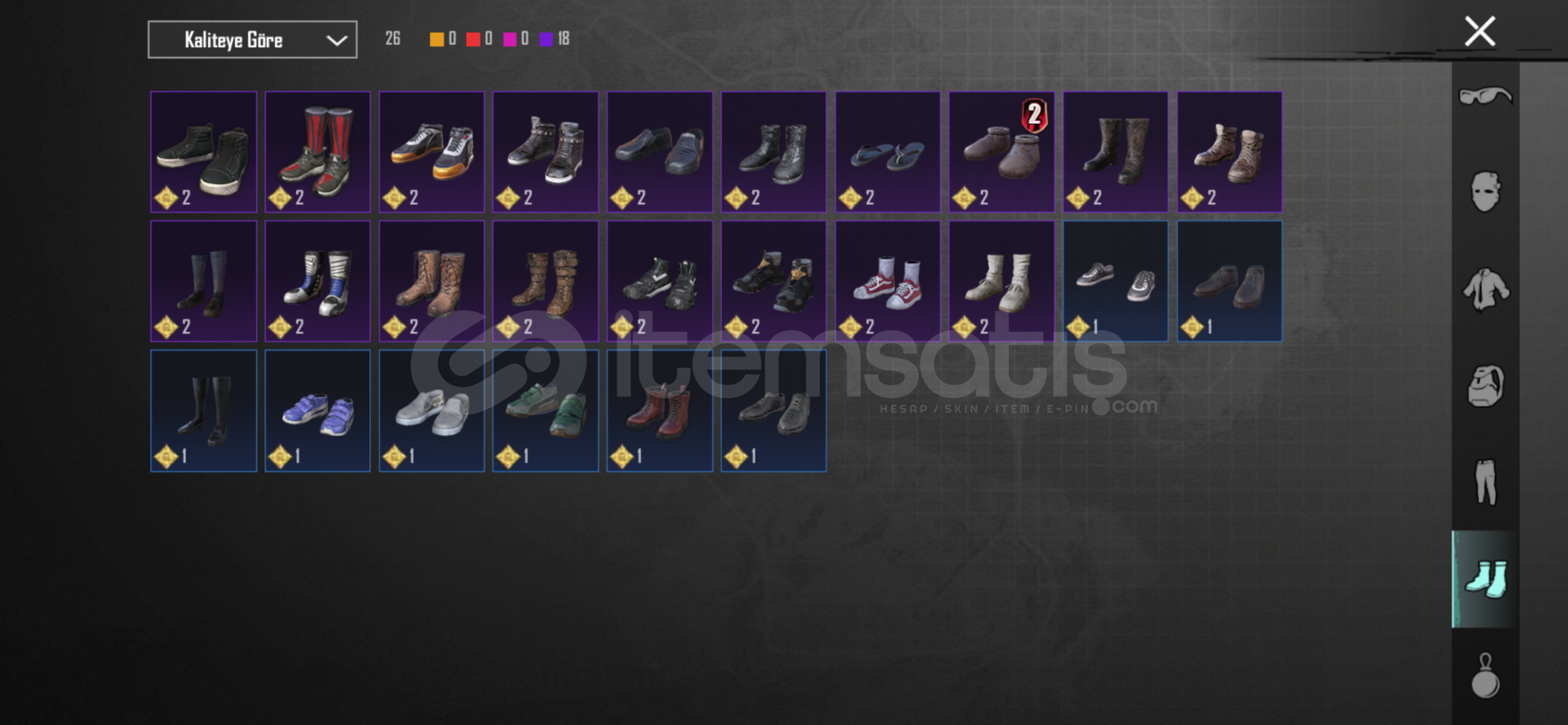Select the red striped wrestling boots

(x=317, y=152)
